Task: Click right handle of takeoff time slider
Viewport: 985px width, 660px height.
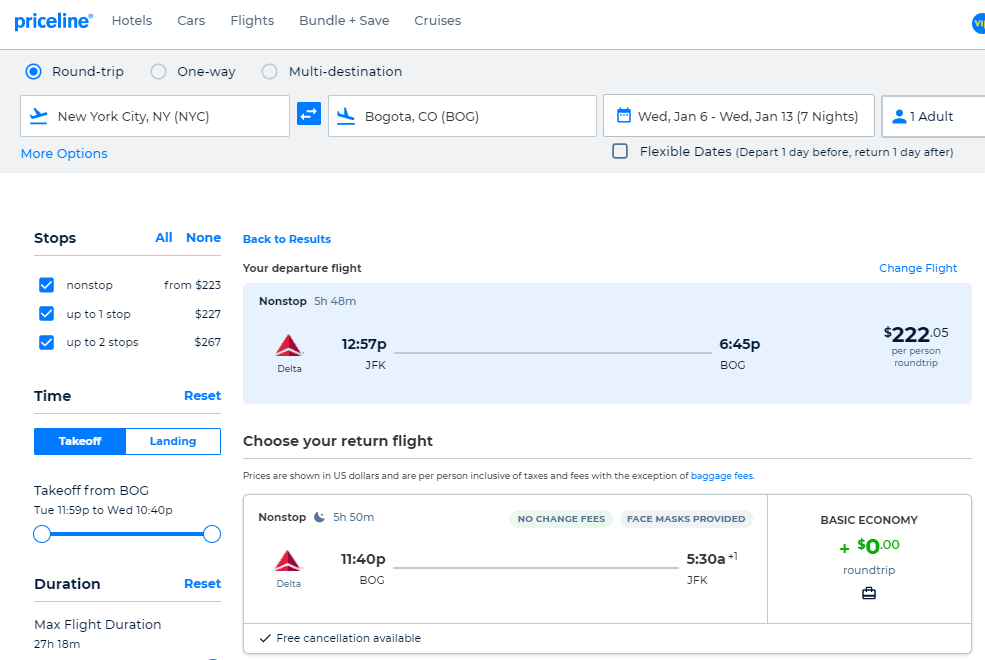Action: coord(212,534)
